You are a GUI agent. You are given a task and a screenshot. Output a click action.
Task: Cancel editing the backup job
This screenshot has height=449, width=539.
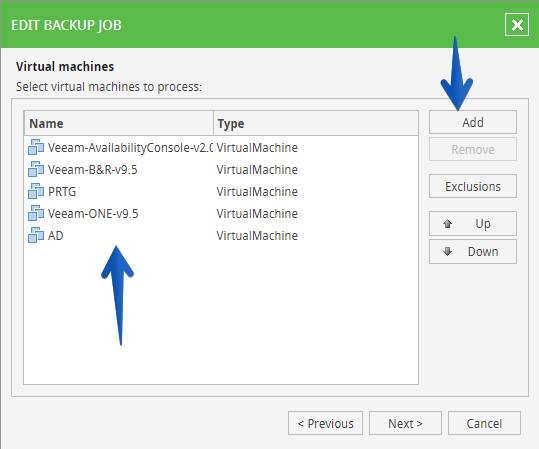pos(484,423)
